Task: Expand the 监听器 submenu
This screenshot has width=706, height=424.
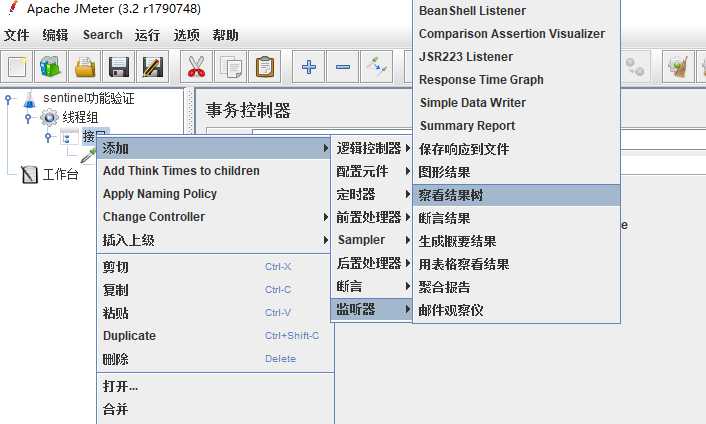Action: (372, 309)
